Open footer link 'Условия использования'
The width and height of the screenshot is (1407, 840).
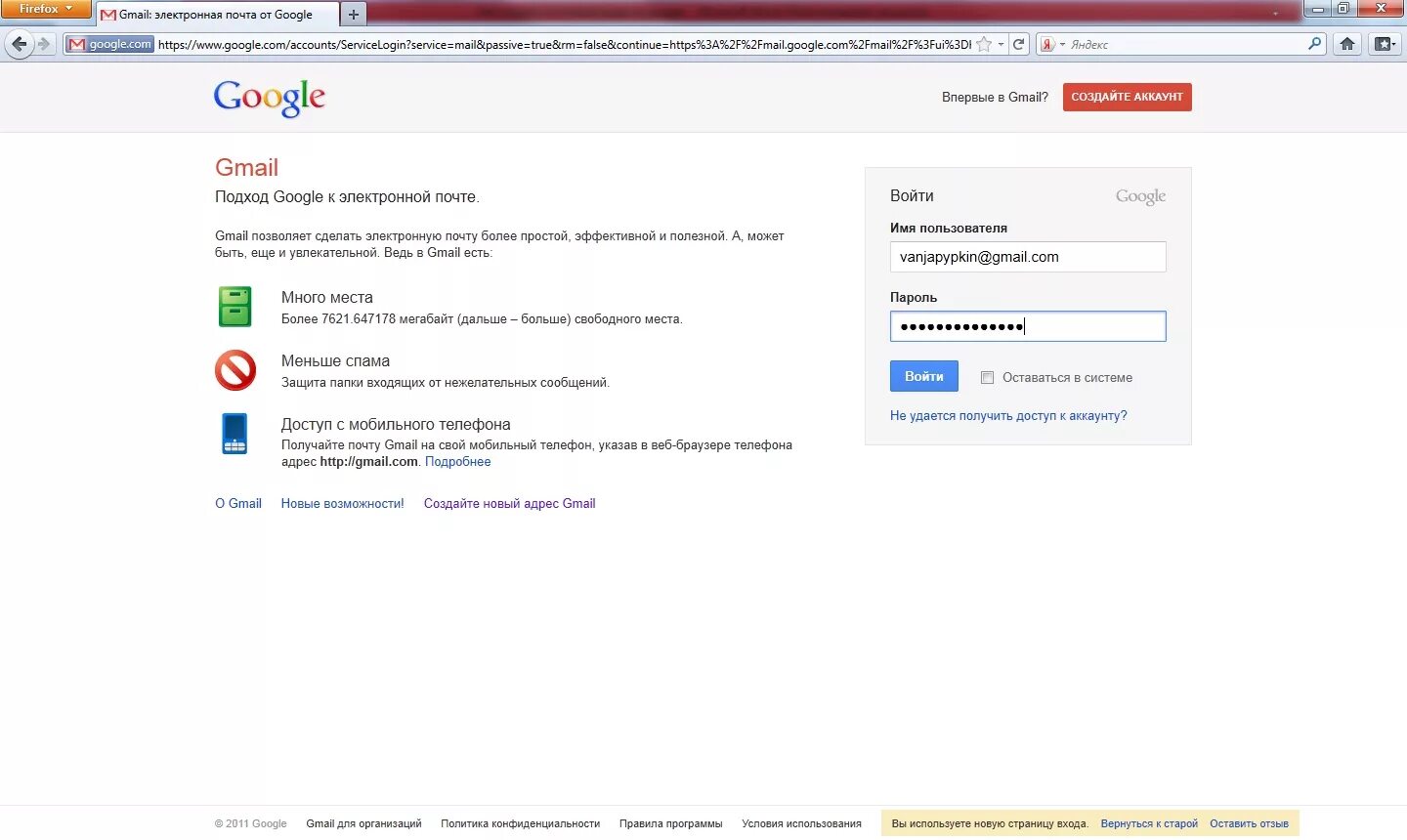point(802,823)
